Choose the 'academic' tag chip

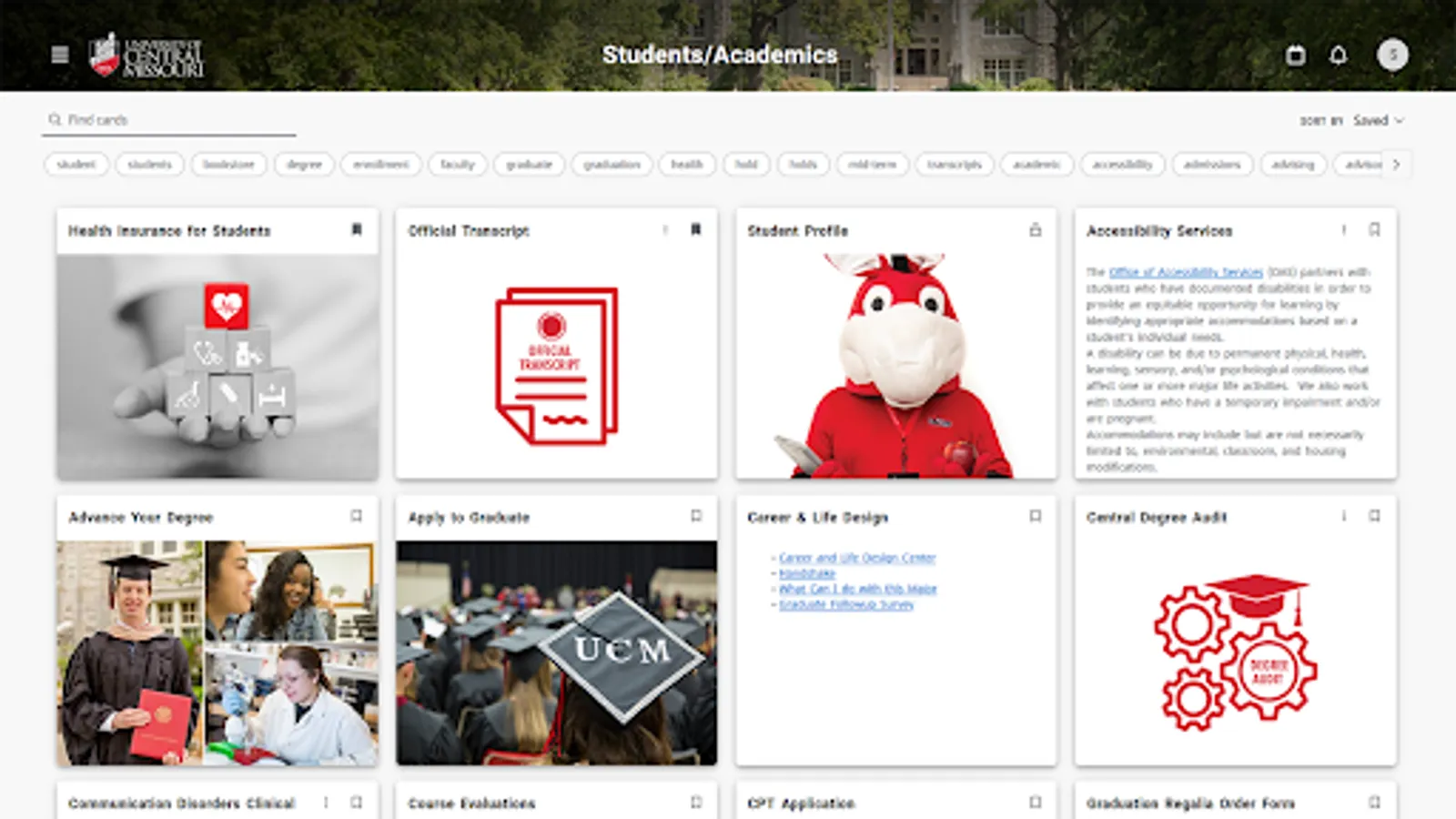(x=1037, y=165)
